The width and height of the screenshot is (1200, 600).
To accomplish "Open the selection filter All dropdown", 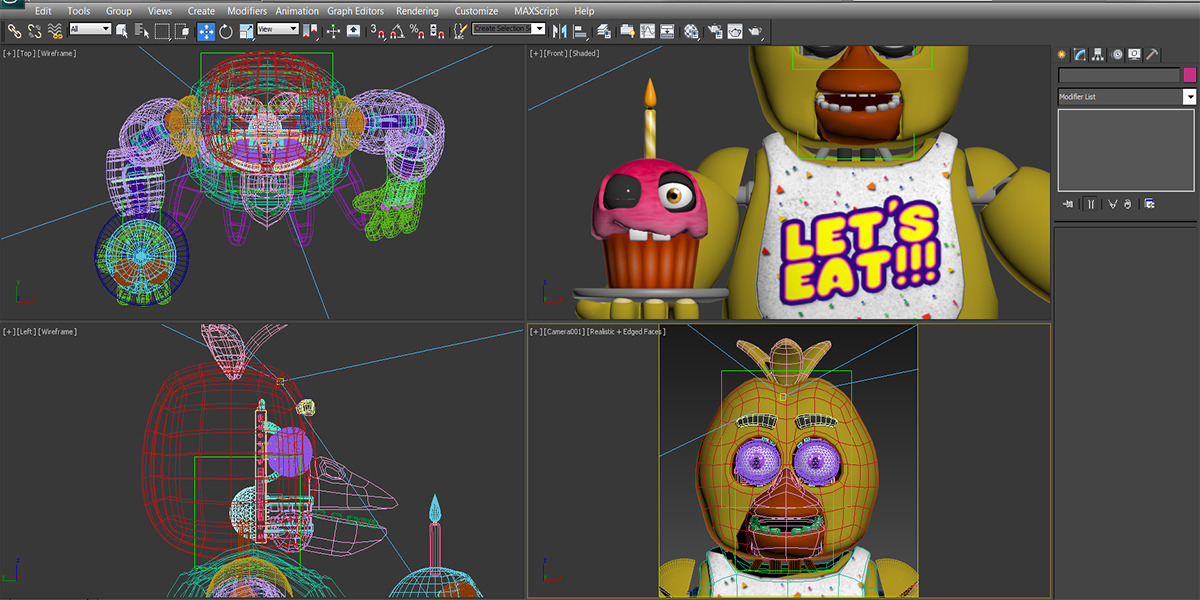I will point(90,29).
